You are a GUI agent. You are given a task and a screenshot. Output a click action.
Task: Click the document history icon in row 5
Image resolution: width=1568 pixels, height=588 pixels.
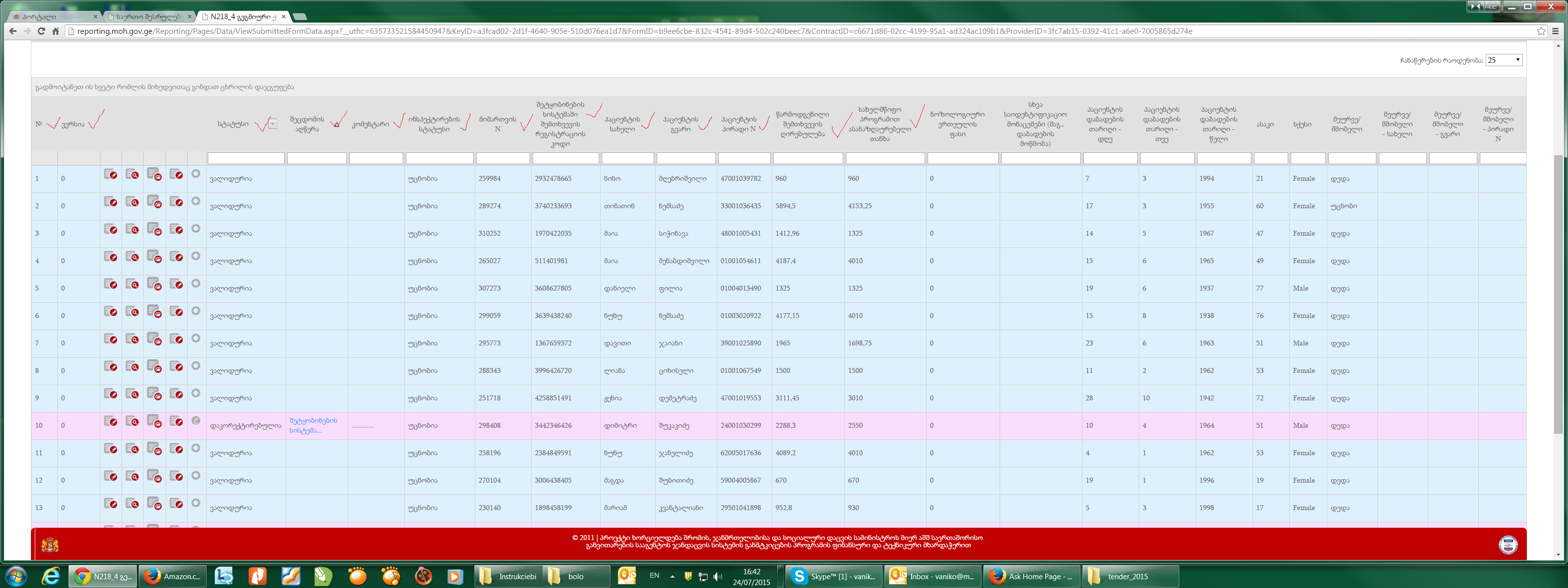coord(154,284)
